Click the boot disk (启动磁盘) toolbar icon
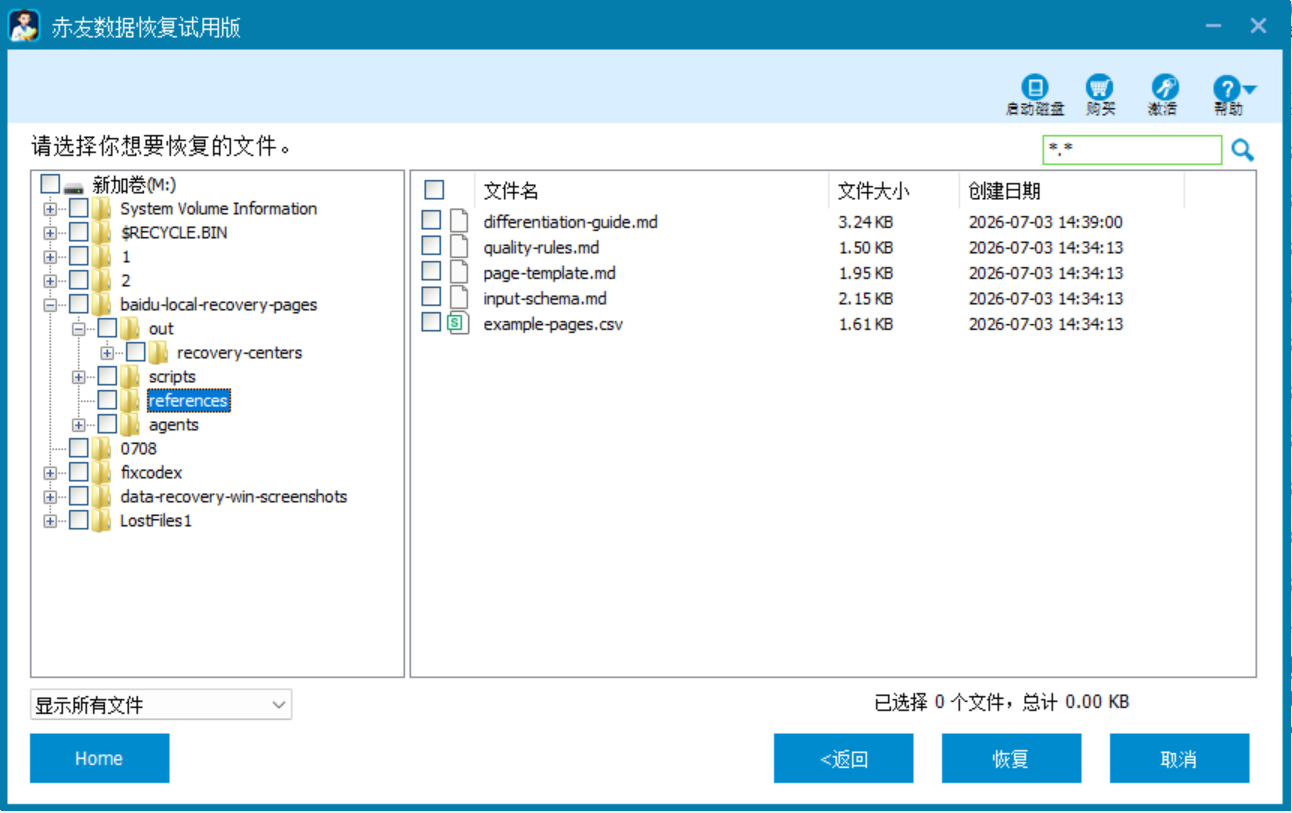The image size is (1292, 813). click(1035, 87)
